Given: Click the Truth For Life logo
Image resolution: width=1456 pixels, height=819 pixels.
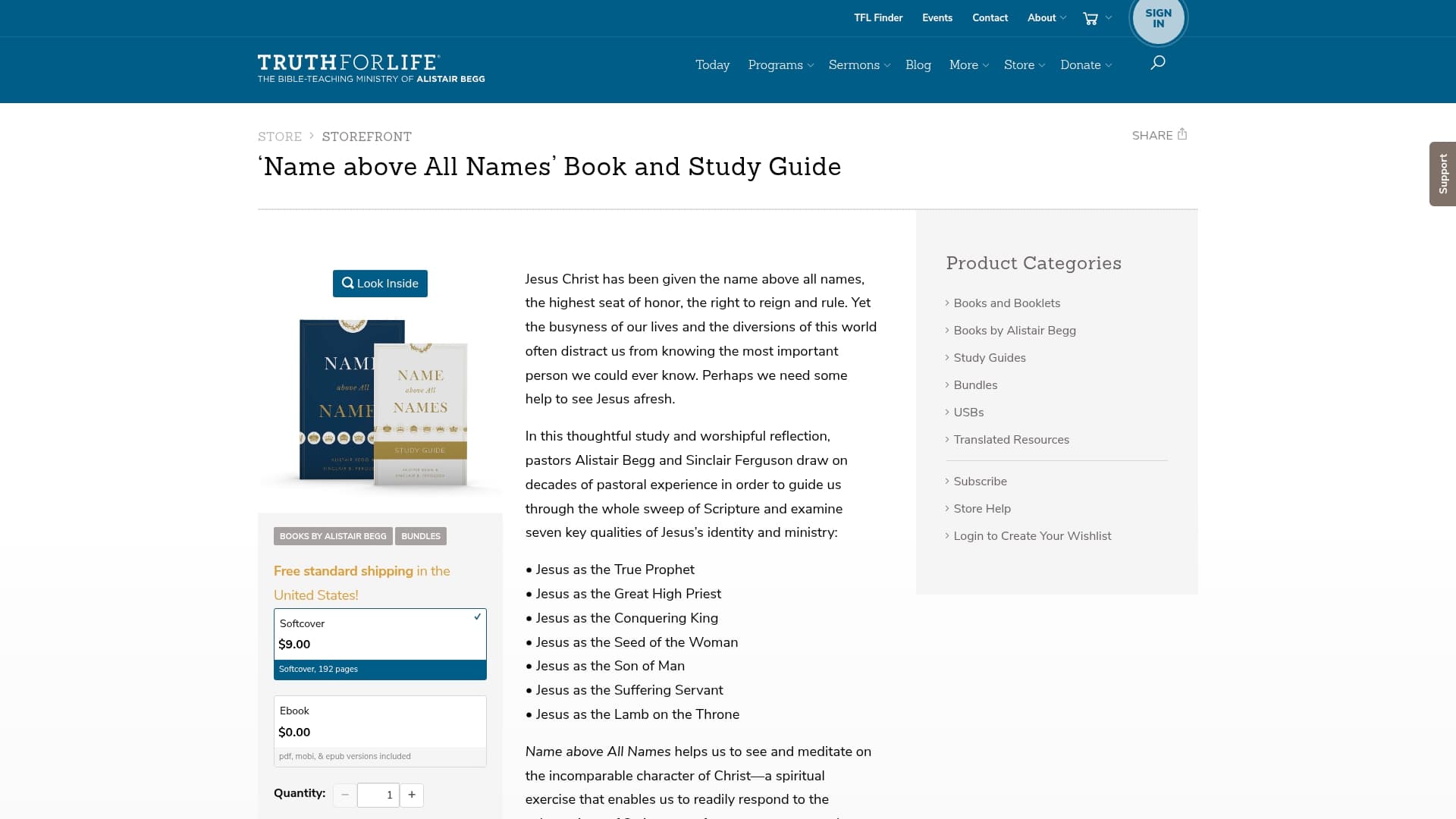Looking at the screenshot, I should click(371, 68).
